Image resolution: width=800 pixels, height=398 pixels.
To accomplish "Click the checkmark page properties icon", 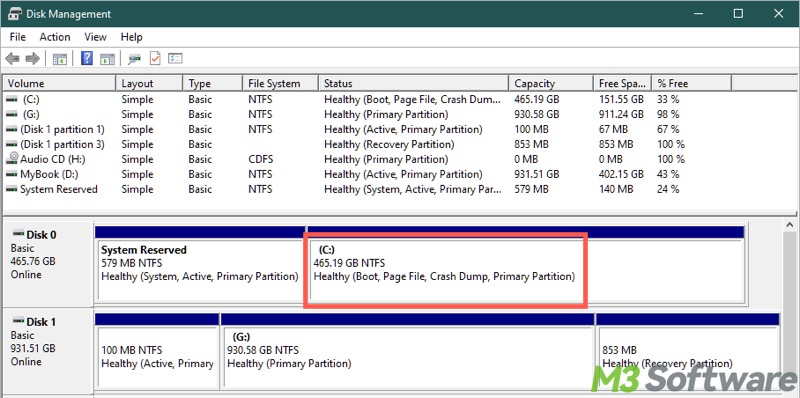I will (x=155, y=58).
